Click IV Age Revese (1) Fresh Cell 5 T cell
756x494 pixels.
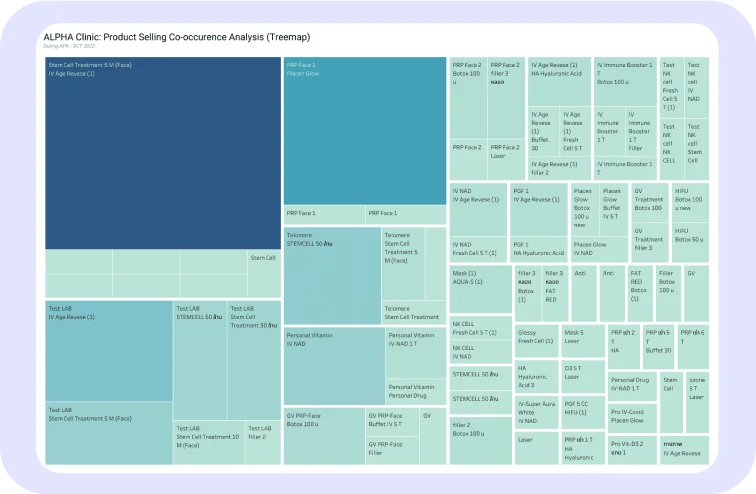coord(576,131)
